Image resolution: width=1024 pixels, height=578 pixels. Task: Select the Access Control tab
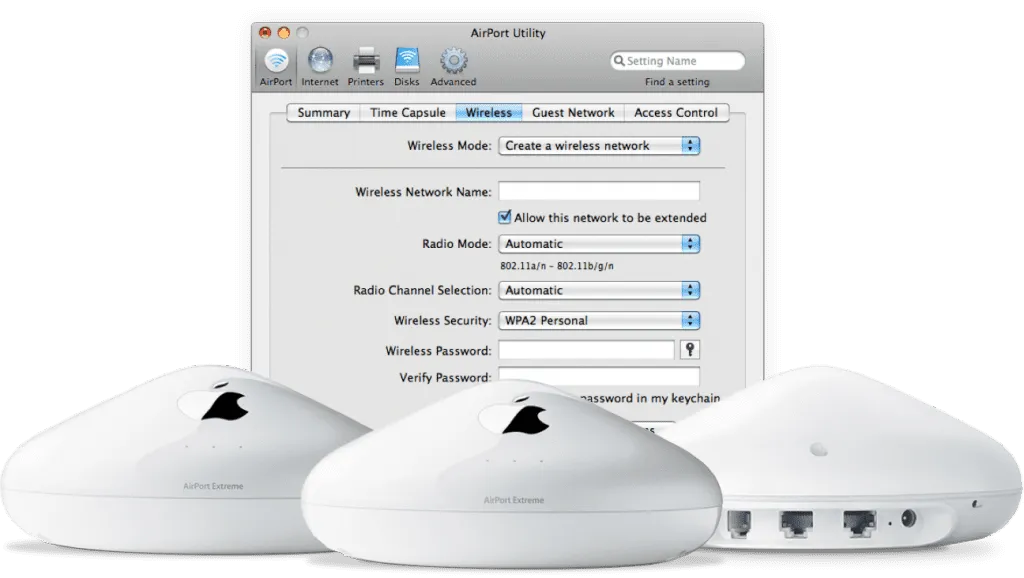click(676, 112)
